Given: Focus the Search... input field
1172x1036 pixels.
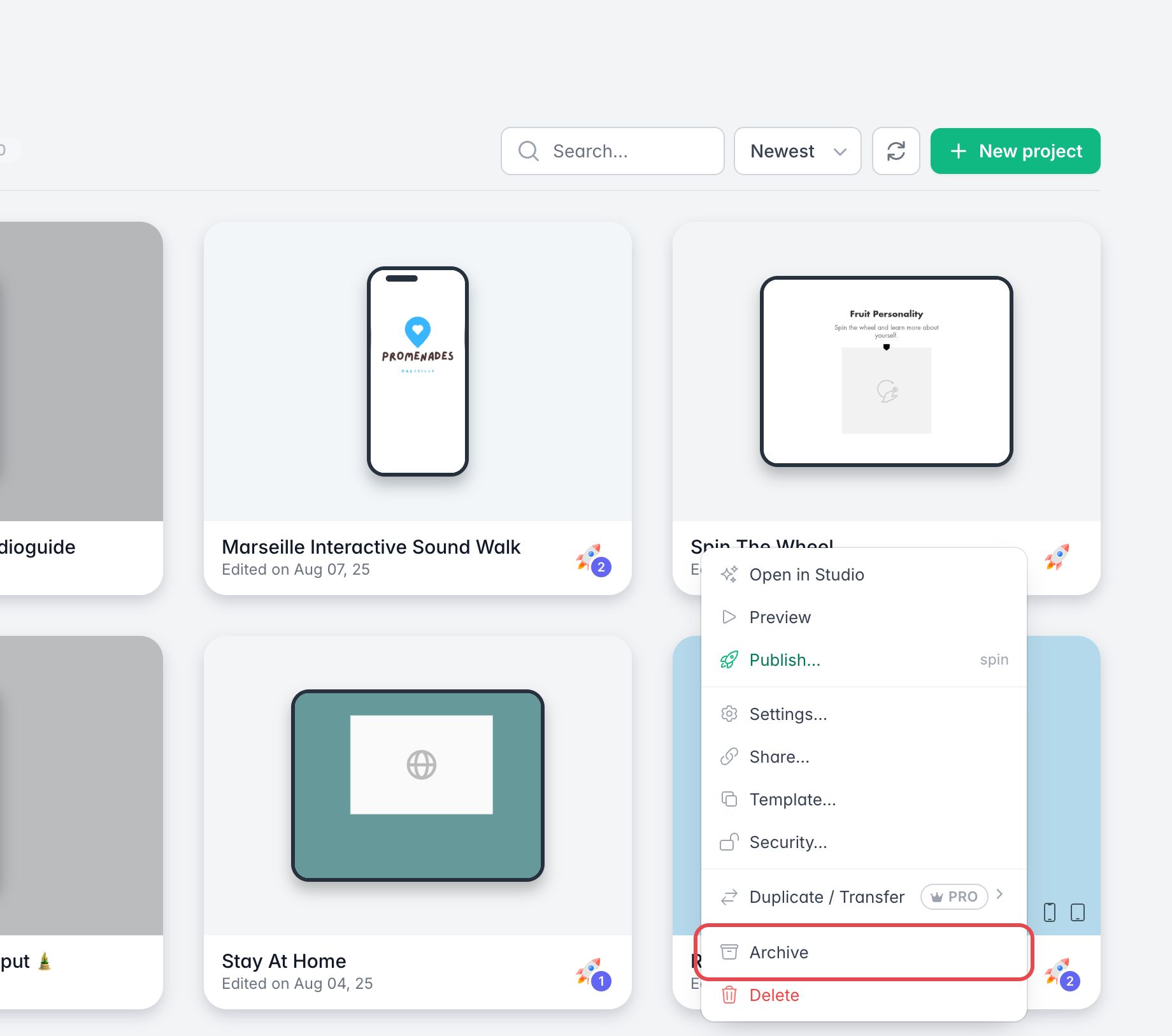Looking at the screenshot, I should [x=612, y=151].
